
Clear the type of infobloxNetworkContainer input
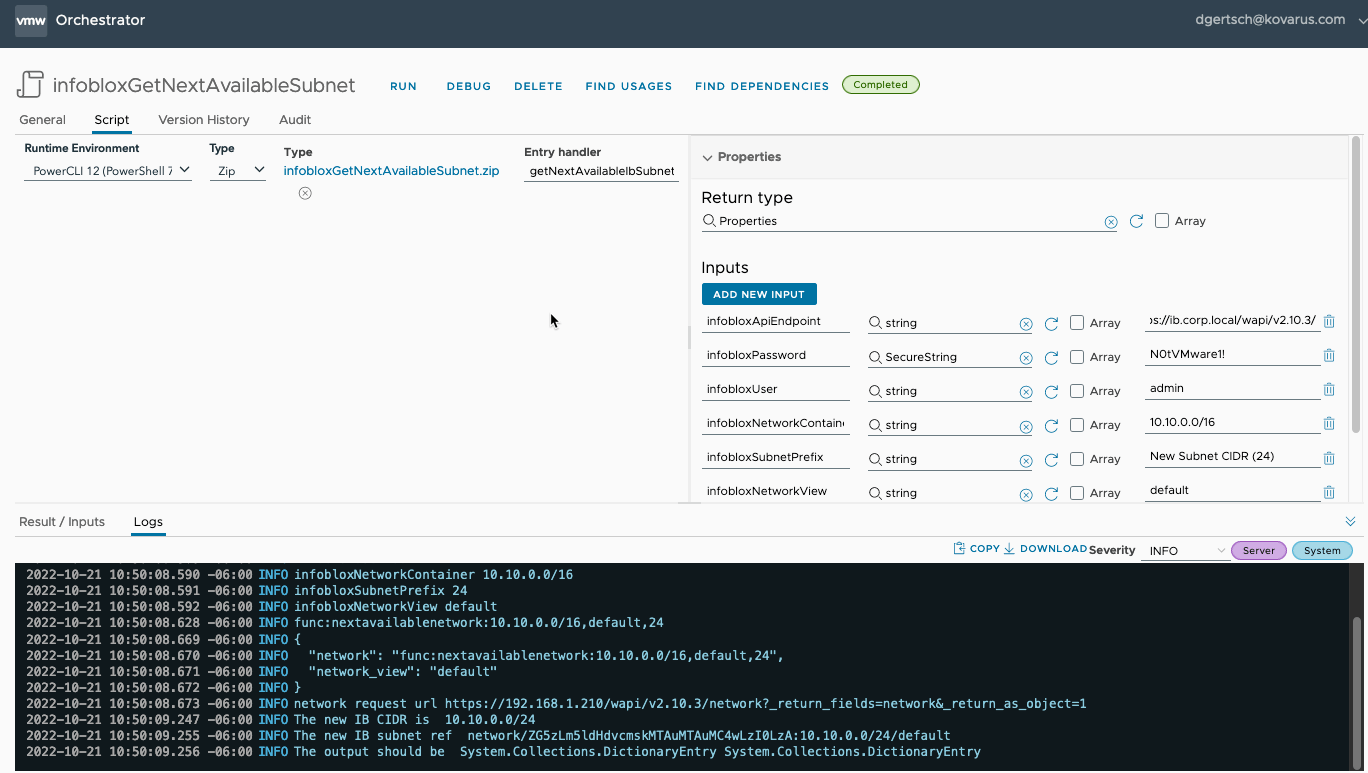[1026, 426]
